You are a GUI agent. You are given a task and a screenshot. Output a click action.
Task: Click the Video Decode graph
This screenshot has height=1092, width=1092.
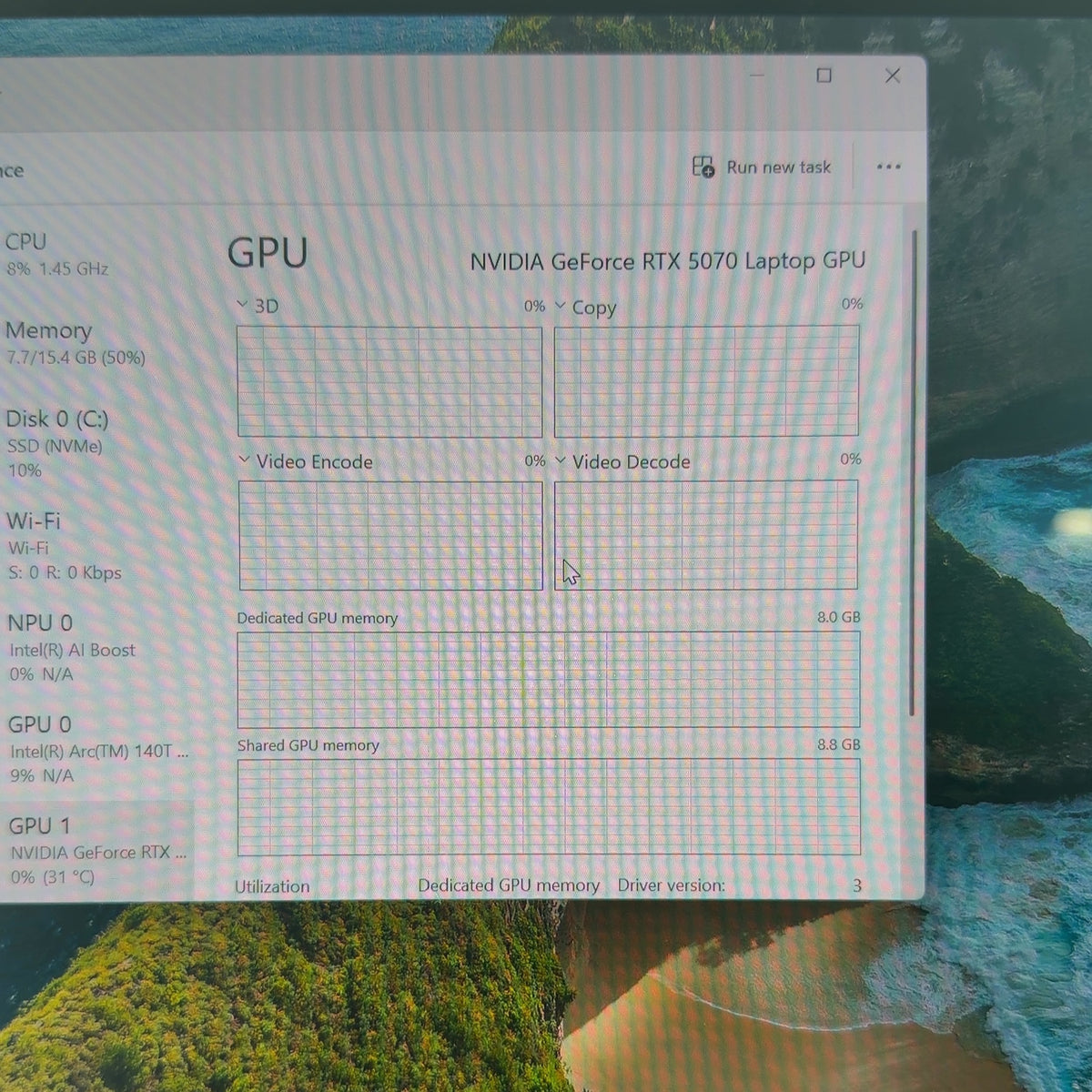pyautogui.click(x=706, y=535)
